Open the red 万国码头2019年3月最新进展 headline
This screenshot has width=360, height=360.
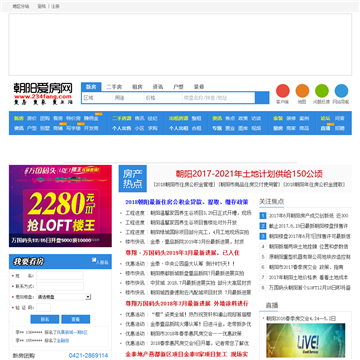[182, 253]
